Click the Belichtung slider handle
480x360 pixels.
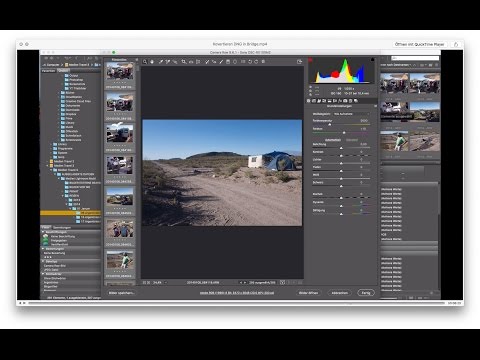coord(341,148)
